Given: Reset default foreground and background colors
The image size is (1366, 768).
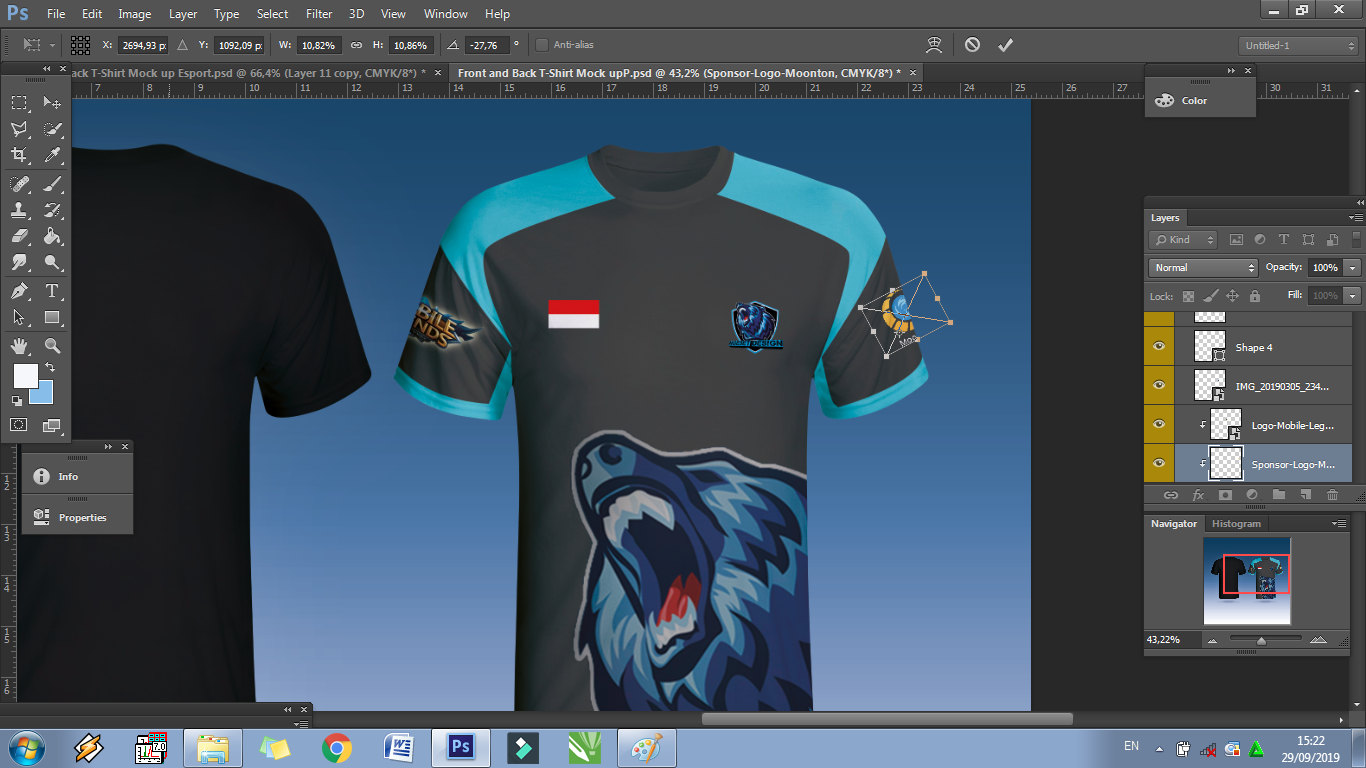Looking at the screenshot, I should pyautogui.click(x=15, y=401).
